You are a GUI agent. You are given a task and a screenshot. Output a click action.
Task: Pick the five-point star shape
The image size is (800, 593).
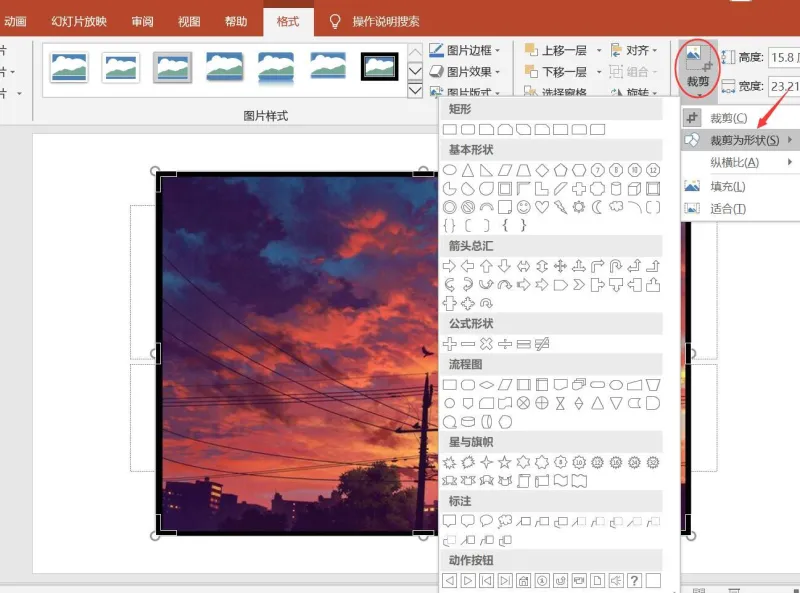pos(505,462)
